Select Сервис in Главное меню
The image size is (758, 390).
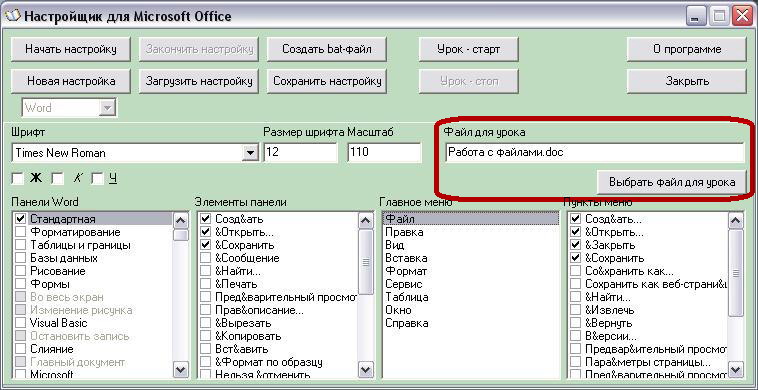[x=471, y=284]
